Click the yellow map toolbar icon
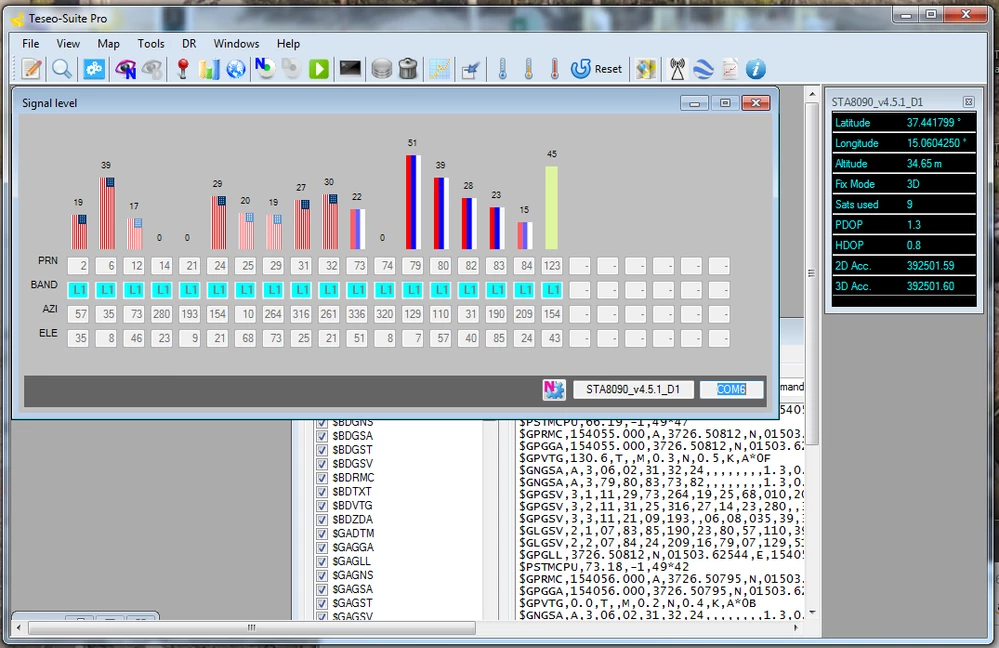999x648 pixels. pos(645,69)
